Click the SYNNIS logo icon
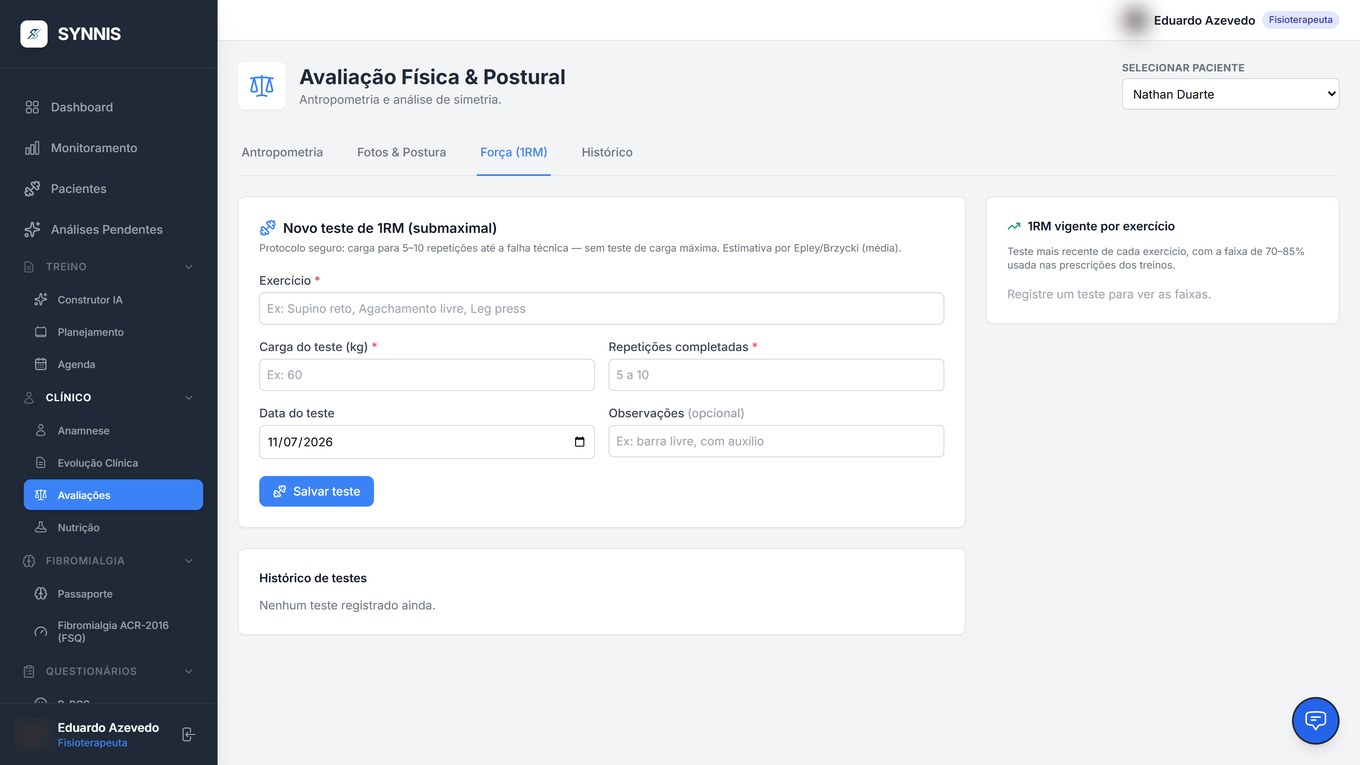This screenshot has height=765, width=1360. click(34, 34)
